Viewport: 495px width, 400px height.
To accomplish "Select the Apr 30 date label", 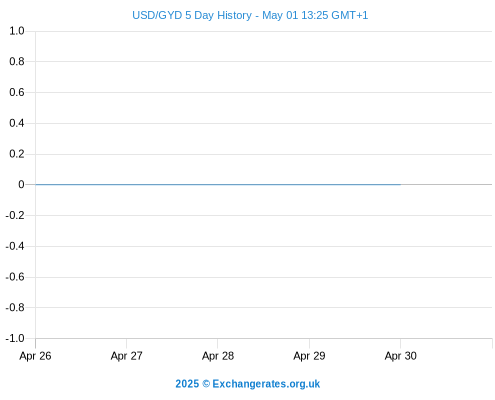I will (x=401, y=356).
